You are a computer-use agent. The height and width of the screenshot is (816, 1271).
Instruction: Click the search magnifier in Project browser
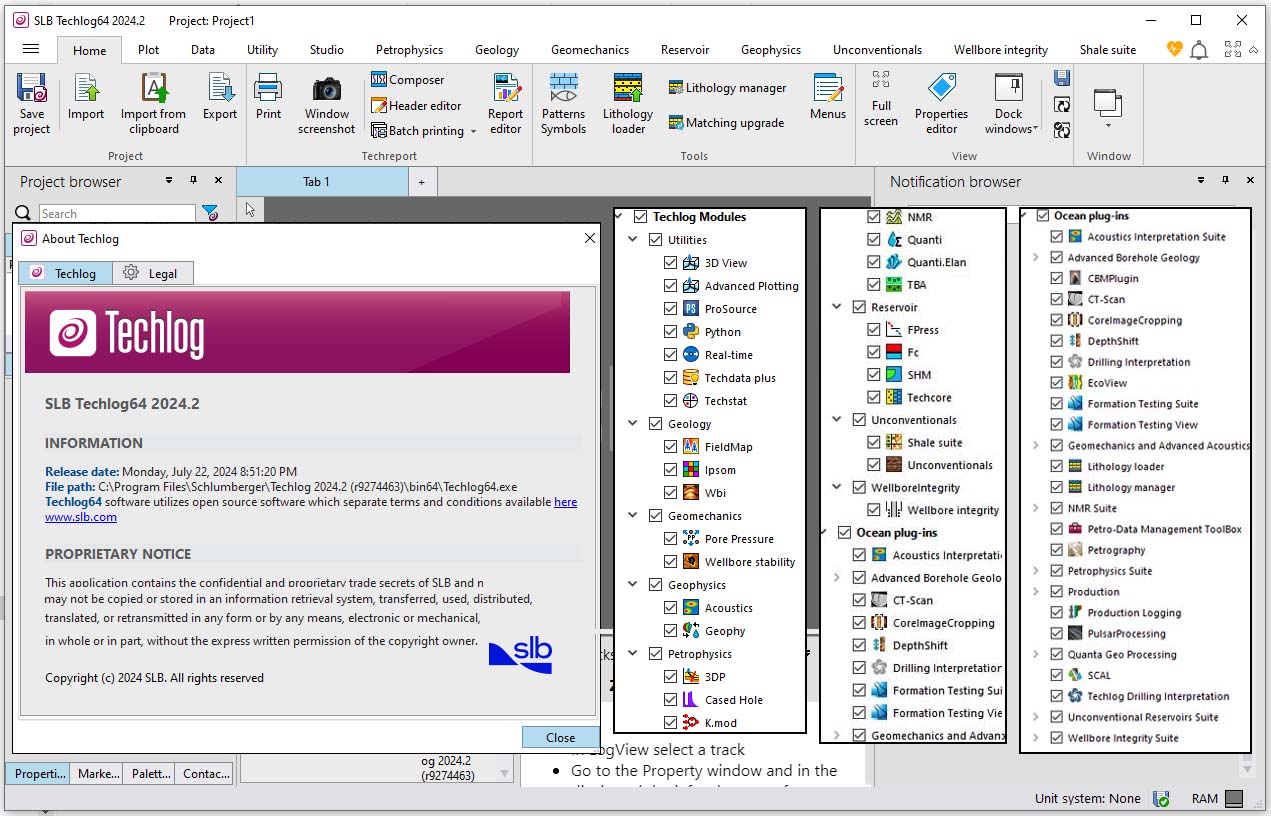(23, 213)
